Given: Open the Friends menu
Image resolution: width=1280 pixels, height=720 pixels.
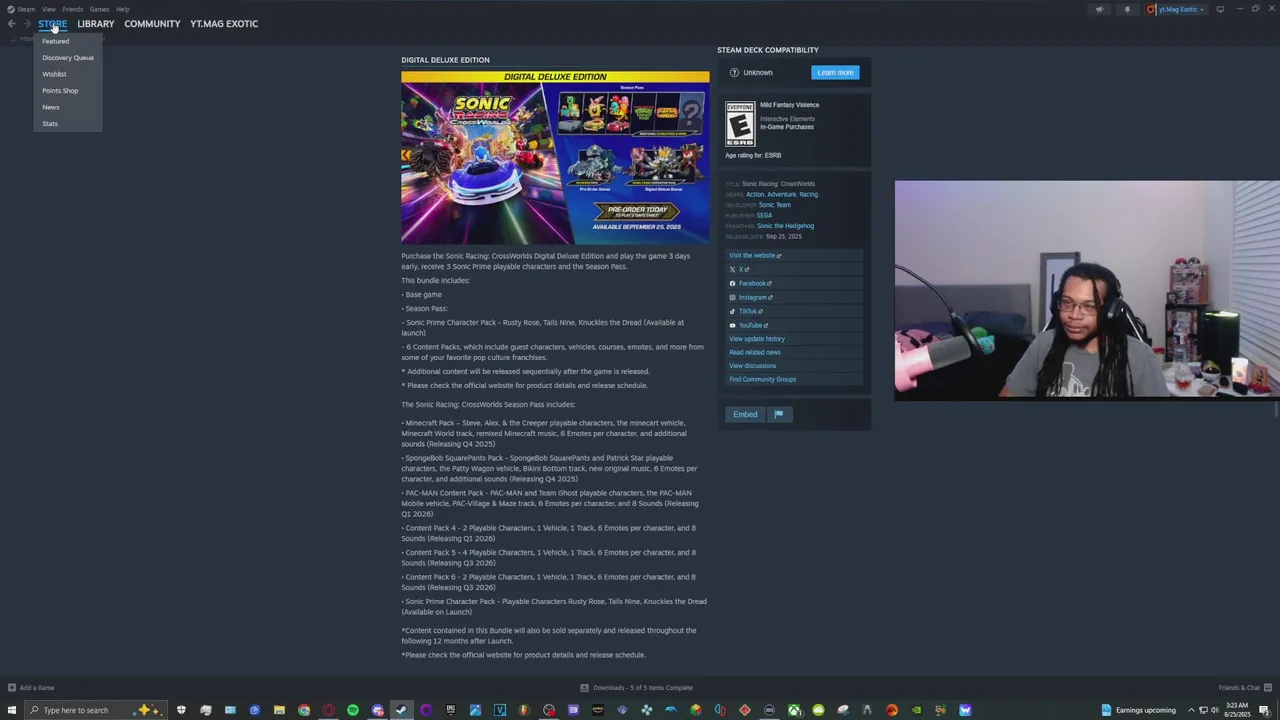Looking at the screenshot, I should [73, 9].
